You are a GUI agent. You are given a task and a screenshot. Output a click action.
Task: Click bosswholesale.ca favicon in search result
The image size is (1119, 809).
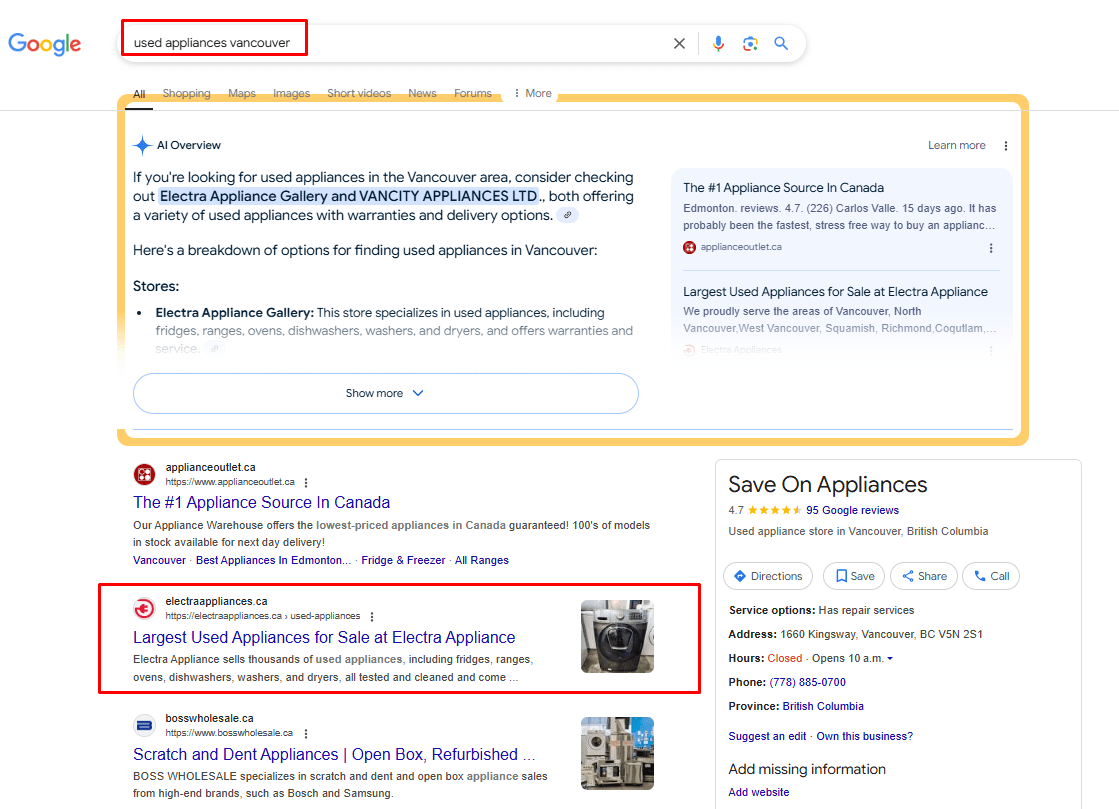pos(144,726)
